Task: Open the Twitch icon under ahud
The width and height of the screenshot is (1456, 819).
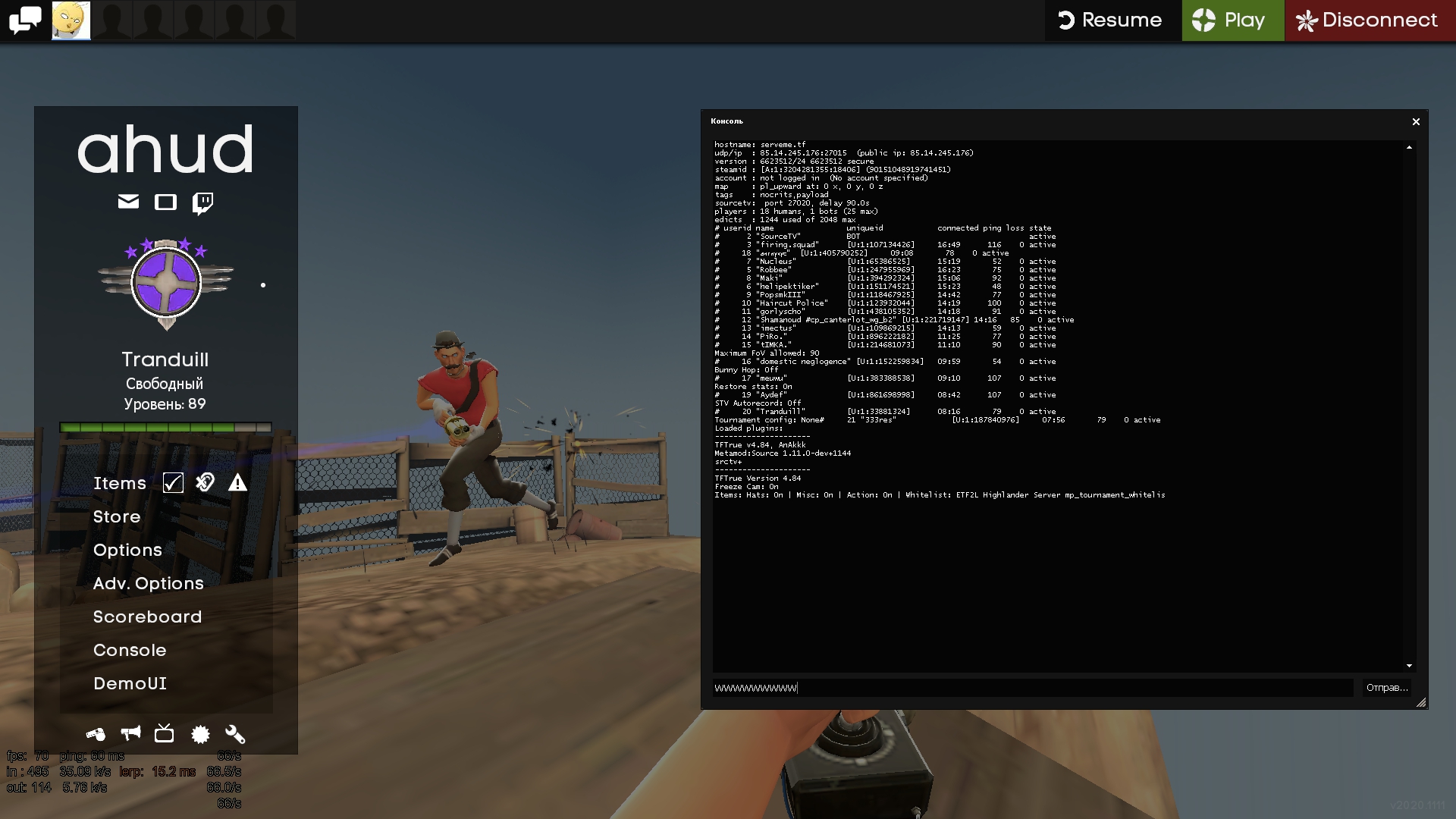Action: click(x=202, y=203)
